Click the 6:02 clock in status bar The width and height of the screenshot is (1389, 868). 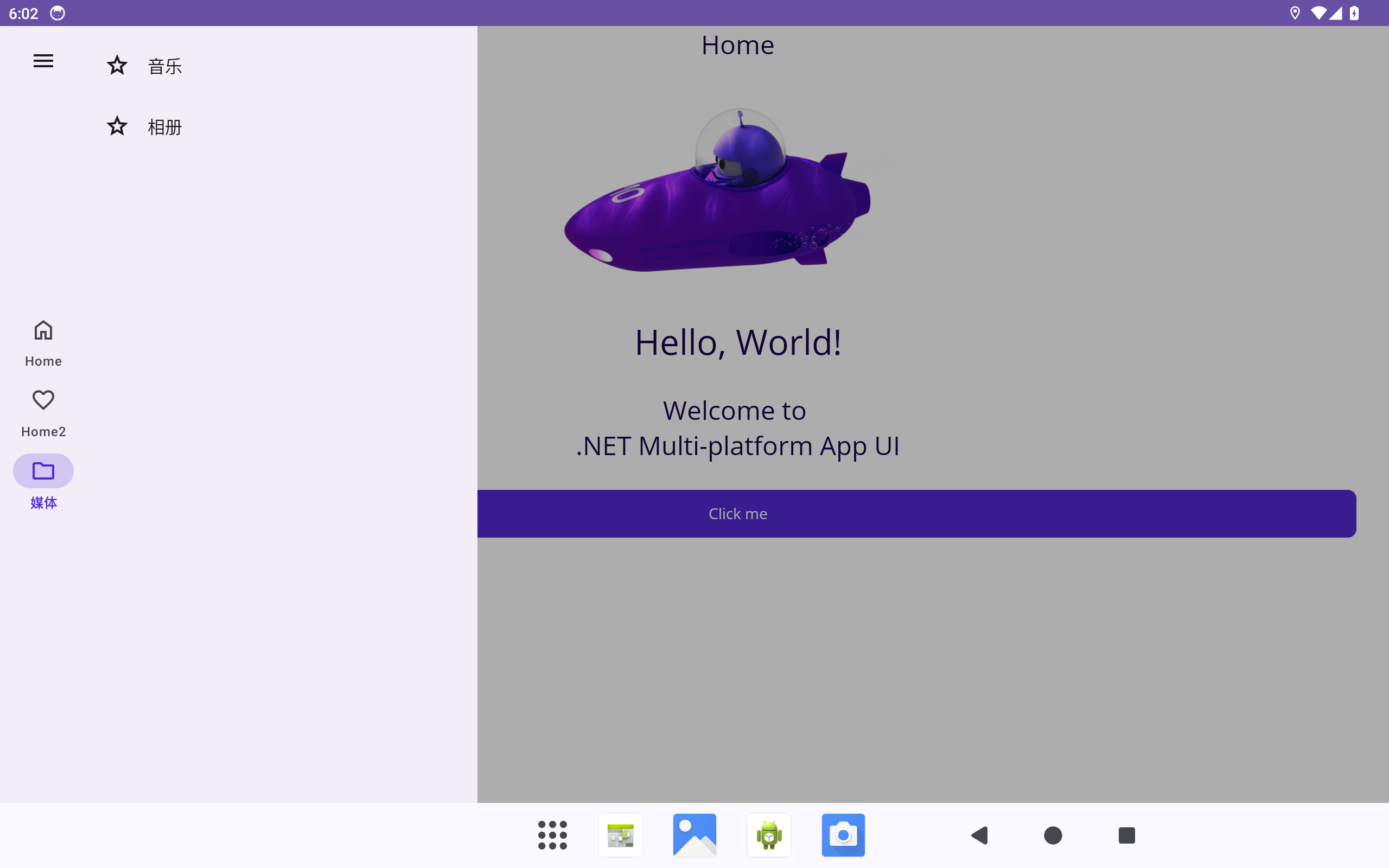[x=23, y=13]
